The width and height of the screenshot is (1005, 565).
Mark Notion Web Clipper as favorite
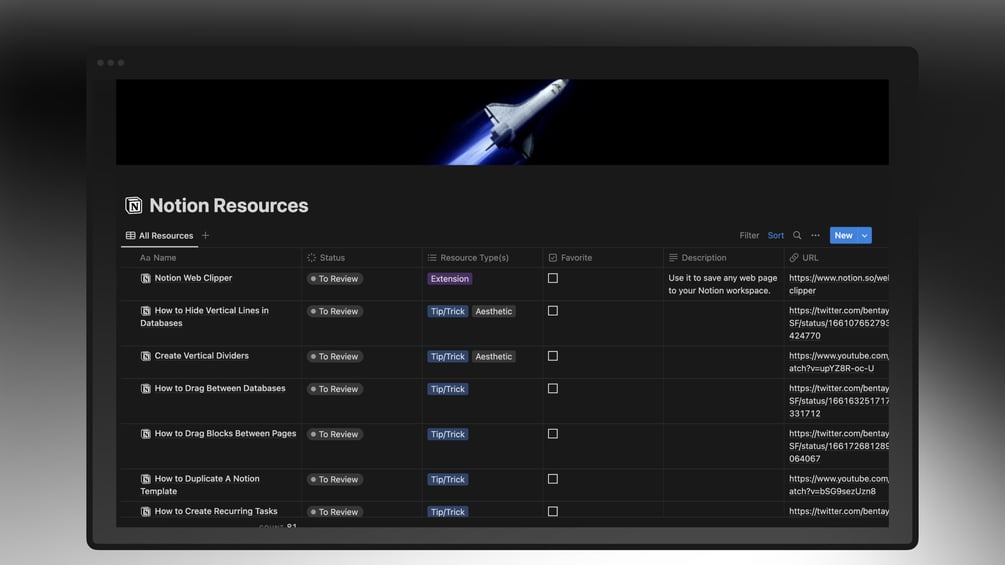(x=552, y=278)
